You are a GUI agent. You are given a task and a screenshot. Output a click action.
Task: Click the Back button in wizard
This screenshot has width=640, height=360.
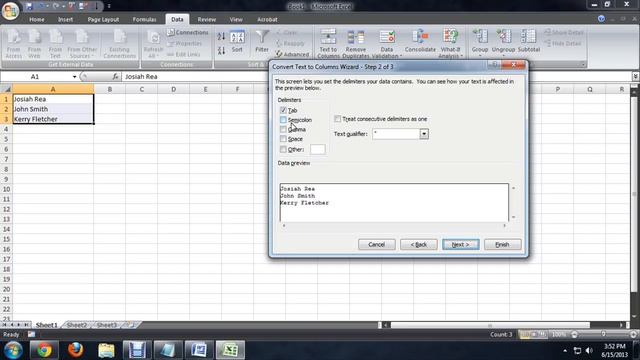[419, 244]
